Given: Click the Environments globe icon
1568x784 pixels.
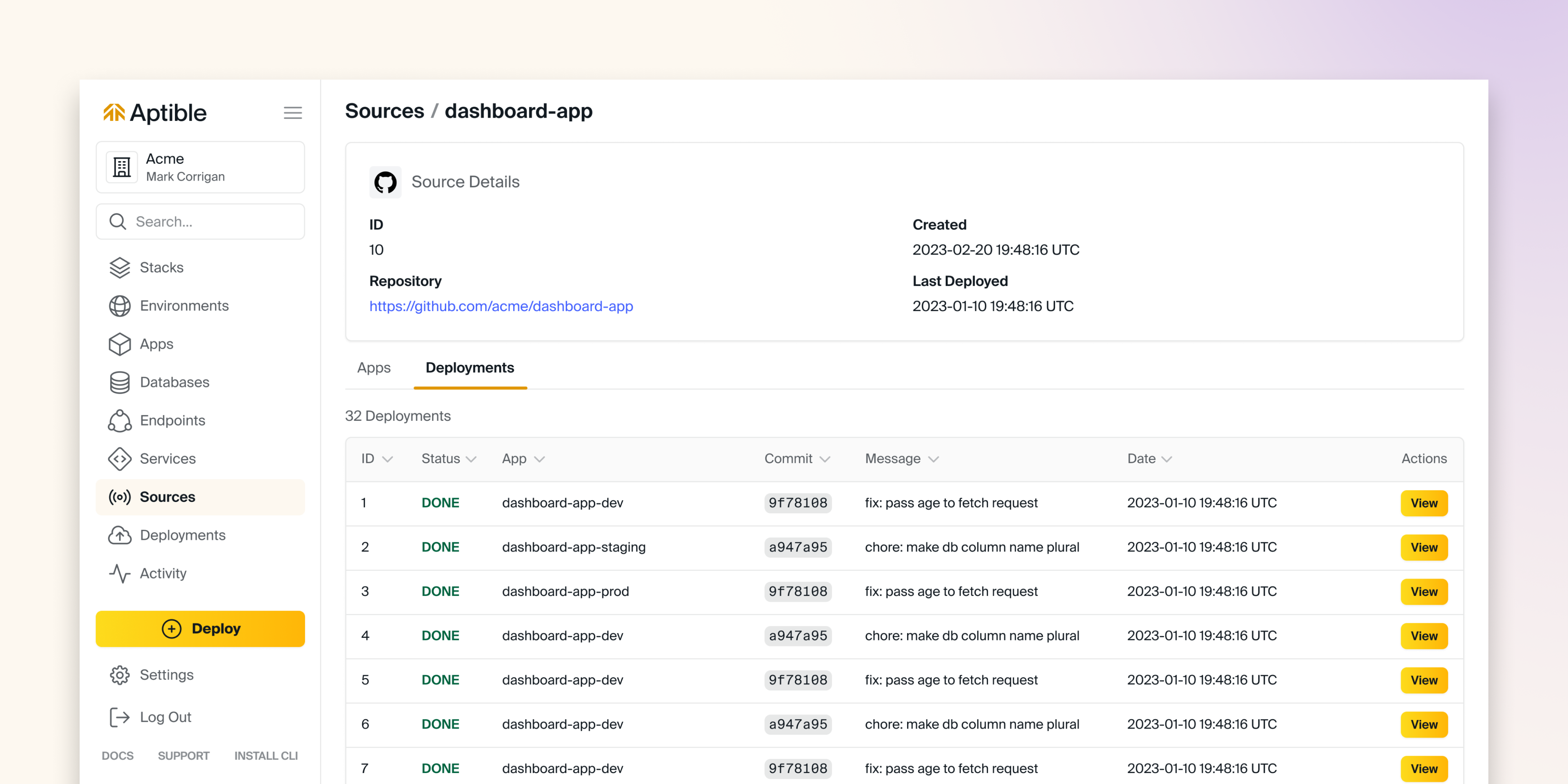Looking at the screenshot, I should [x=119, y=306].
